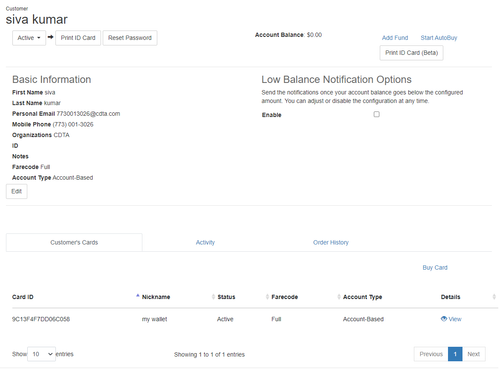Image resolution: width=500 pixels, height=376 pixels.
Task: Click the Buy Card link
Action: point(435,267)
